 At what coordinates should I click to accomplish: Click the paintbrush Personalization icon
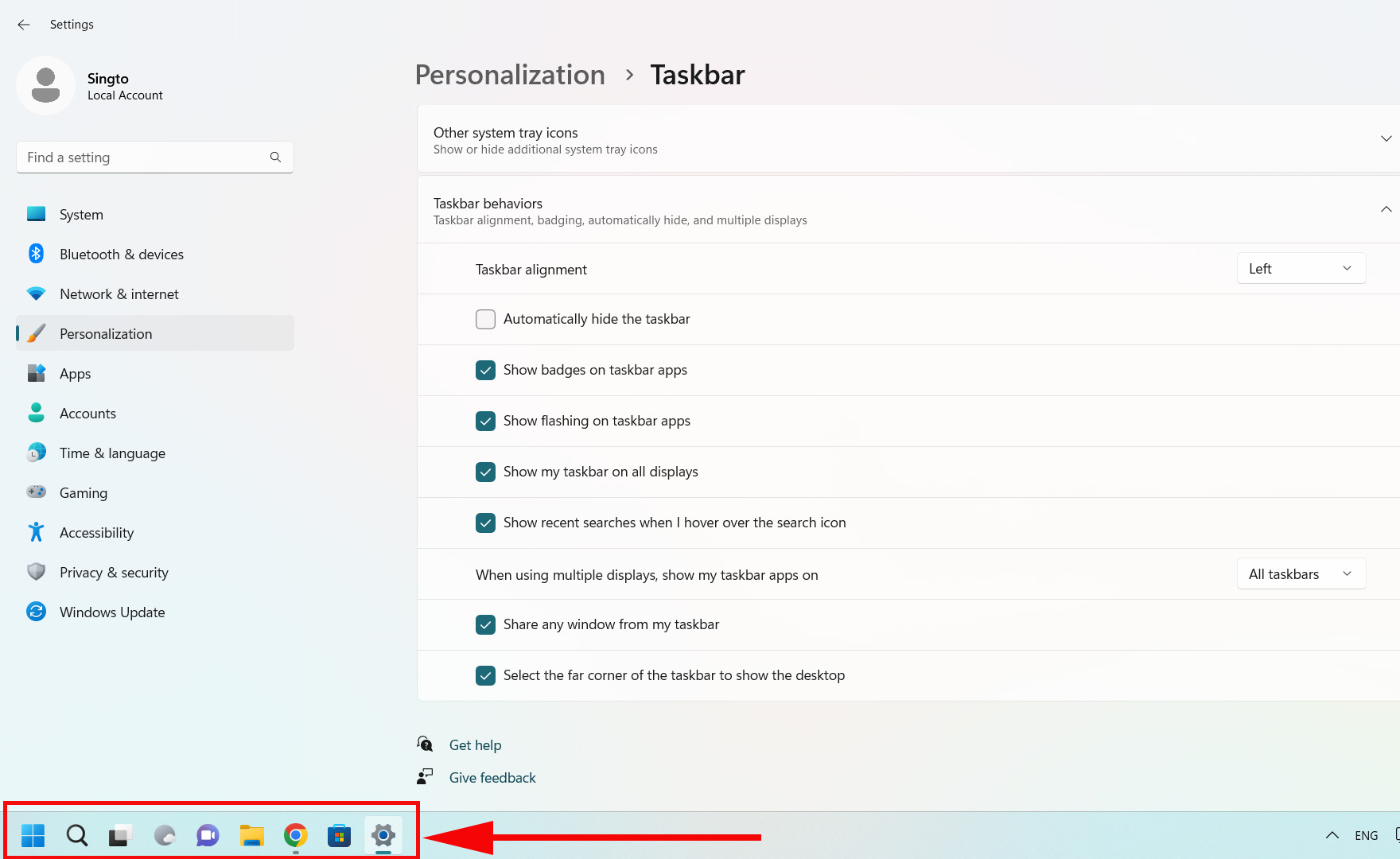click(36, 333)
